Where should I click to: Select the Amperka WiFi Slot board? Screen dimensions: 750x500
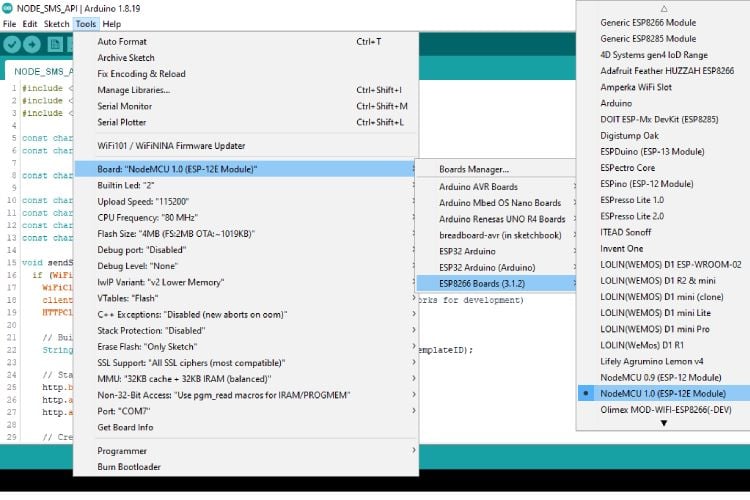(x=663, y=87)
